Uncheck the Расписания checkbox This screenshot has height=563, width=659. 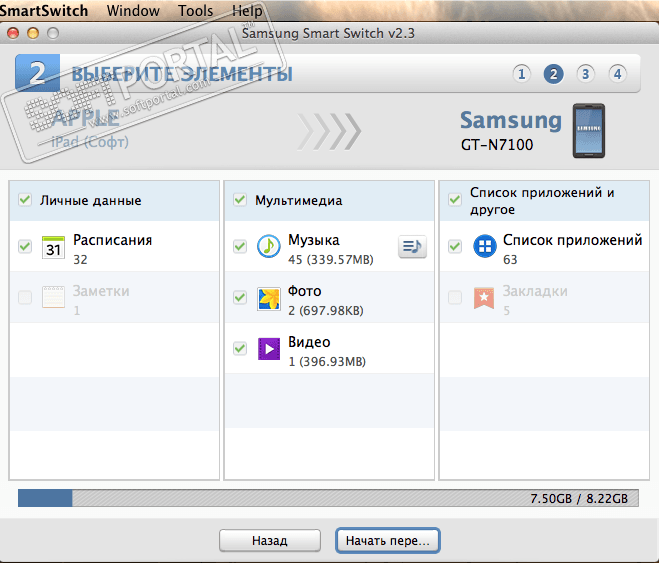[x=25, y=246]
